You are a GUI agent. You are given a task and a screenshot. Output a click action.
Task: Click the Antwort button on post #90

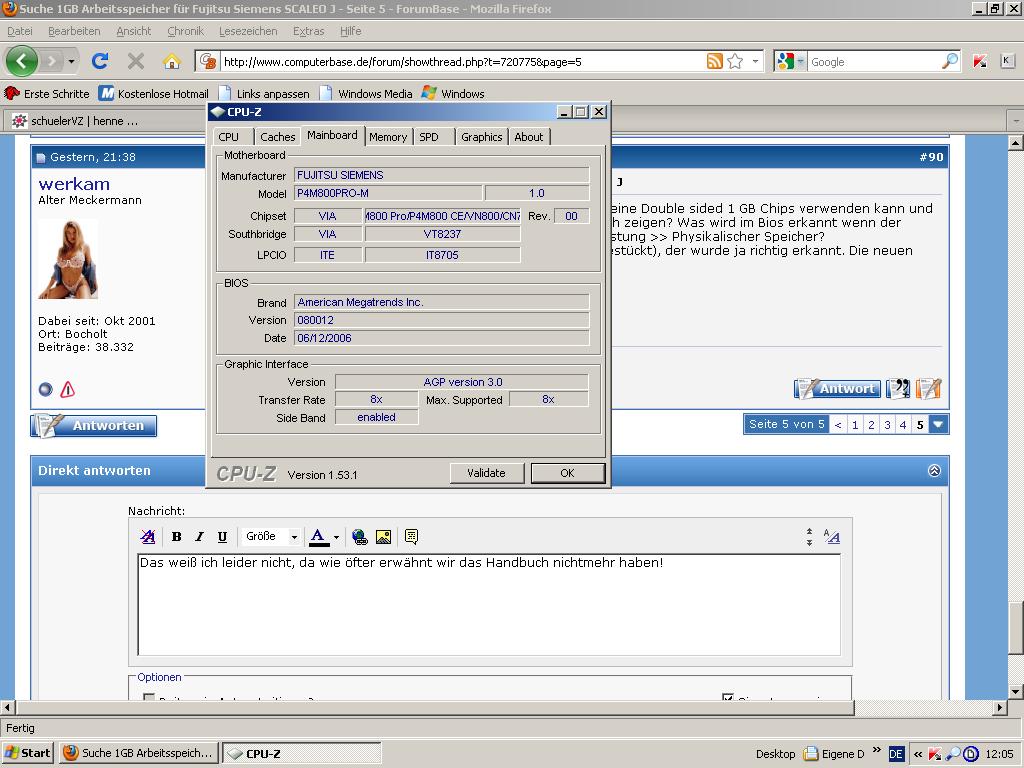tap(838, 389)
